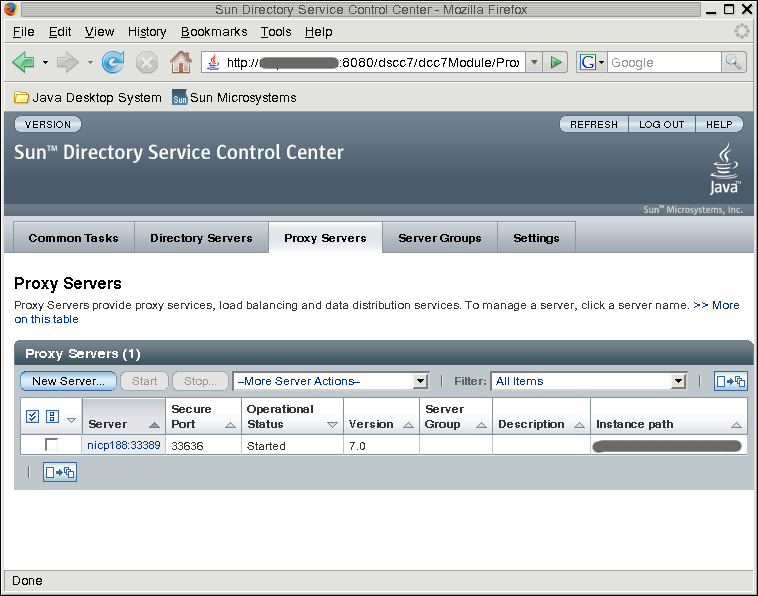Switch to the Directory Servers tab
This screenshot has height=596, width=758.
click(x=201, y=238)
